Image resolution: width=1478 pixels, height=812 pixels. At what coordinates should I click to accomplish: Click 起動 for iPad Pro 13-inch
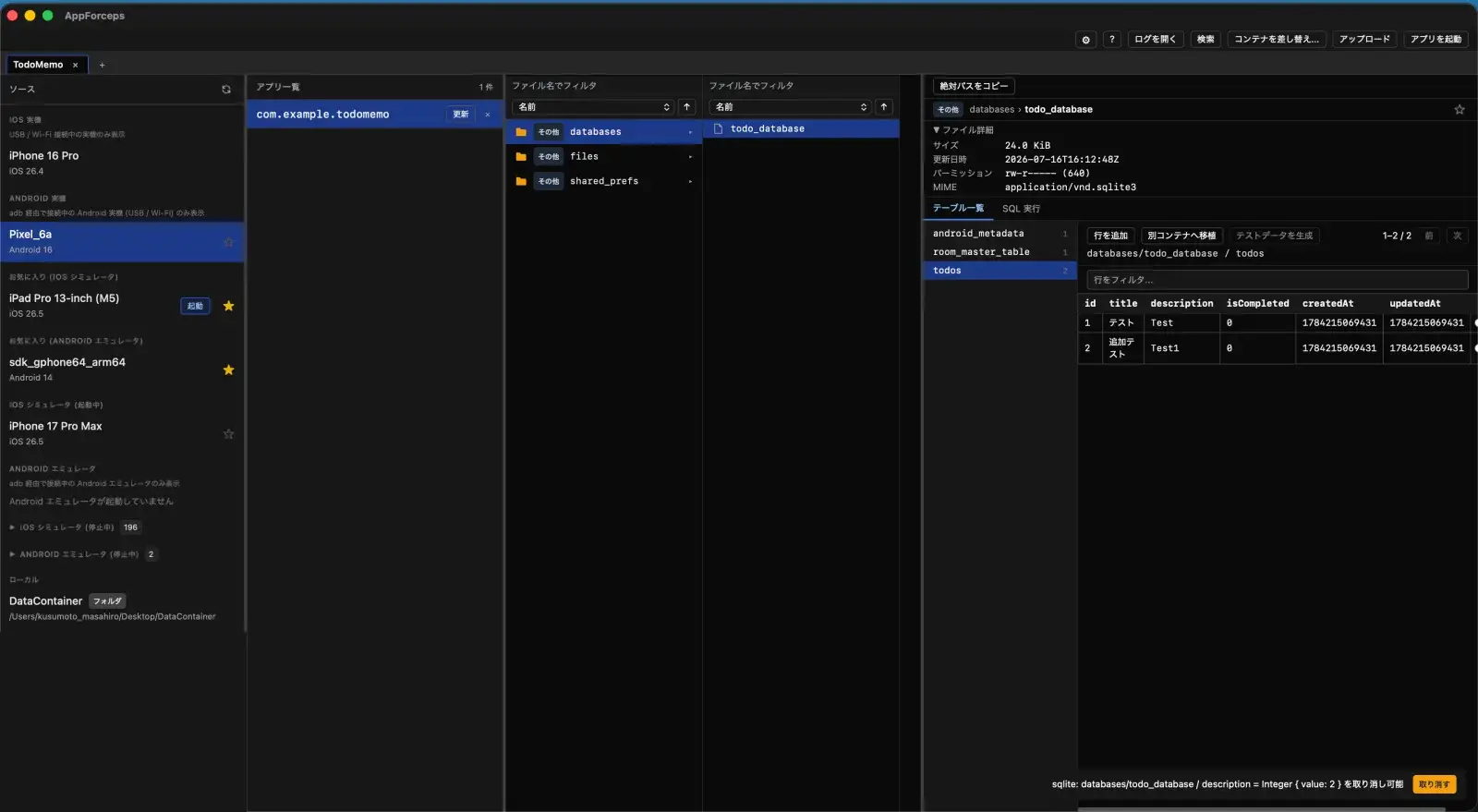195,306
